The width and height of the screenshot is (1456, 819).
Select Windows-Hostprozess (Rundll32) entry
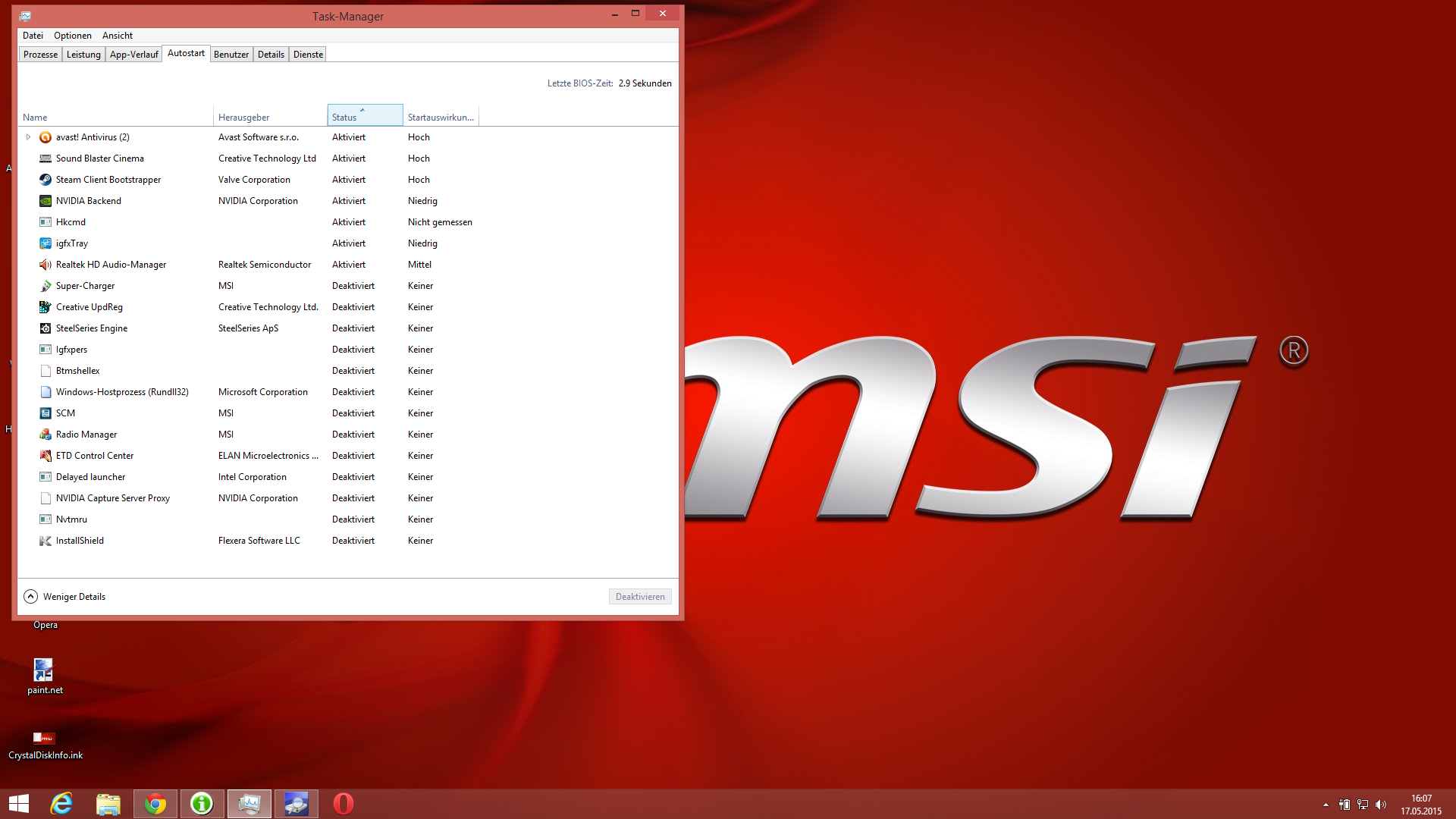[122, 392]
